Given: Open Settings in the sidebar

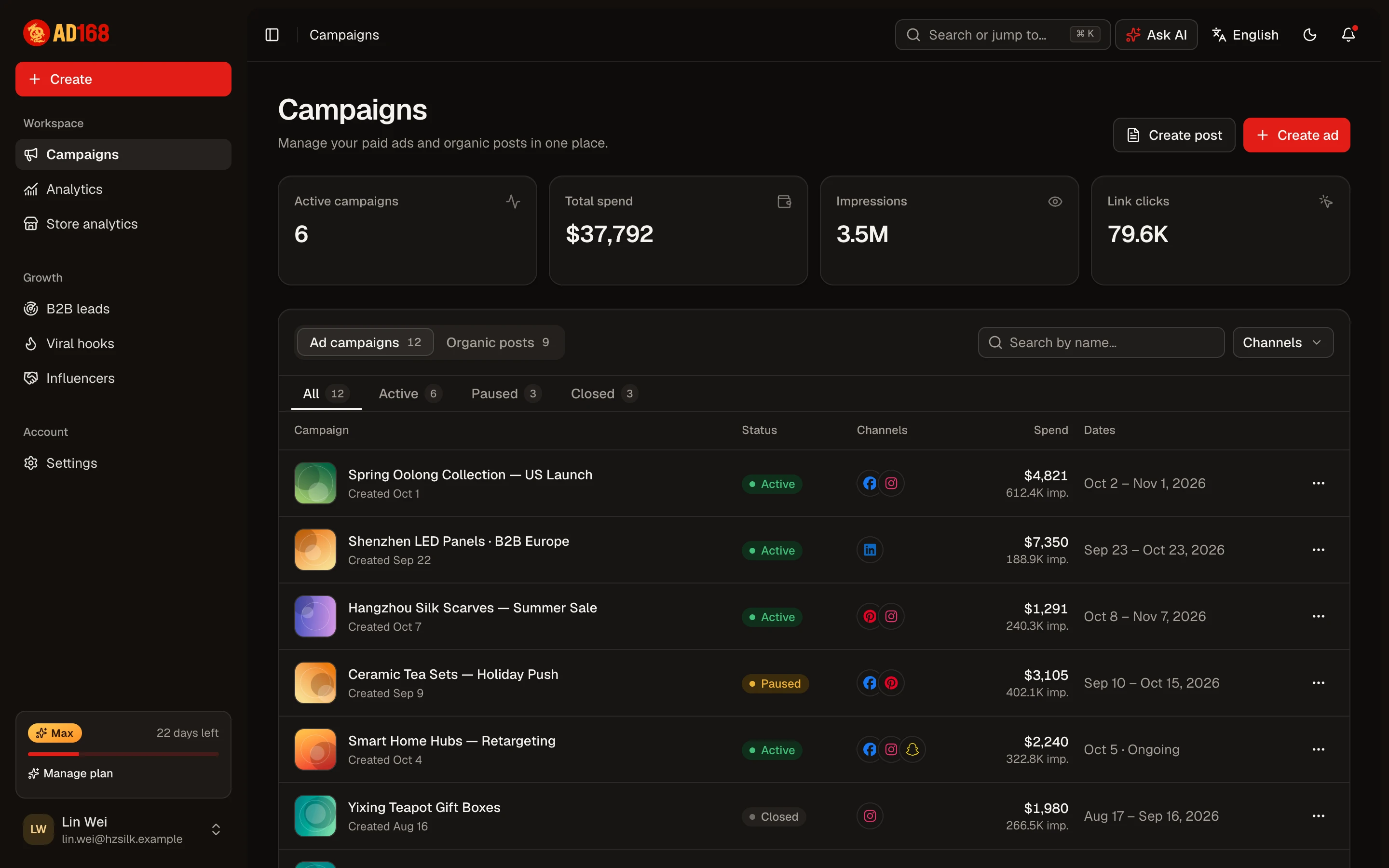Looking at the screenshot, I should click(123, 463).
